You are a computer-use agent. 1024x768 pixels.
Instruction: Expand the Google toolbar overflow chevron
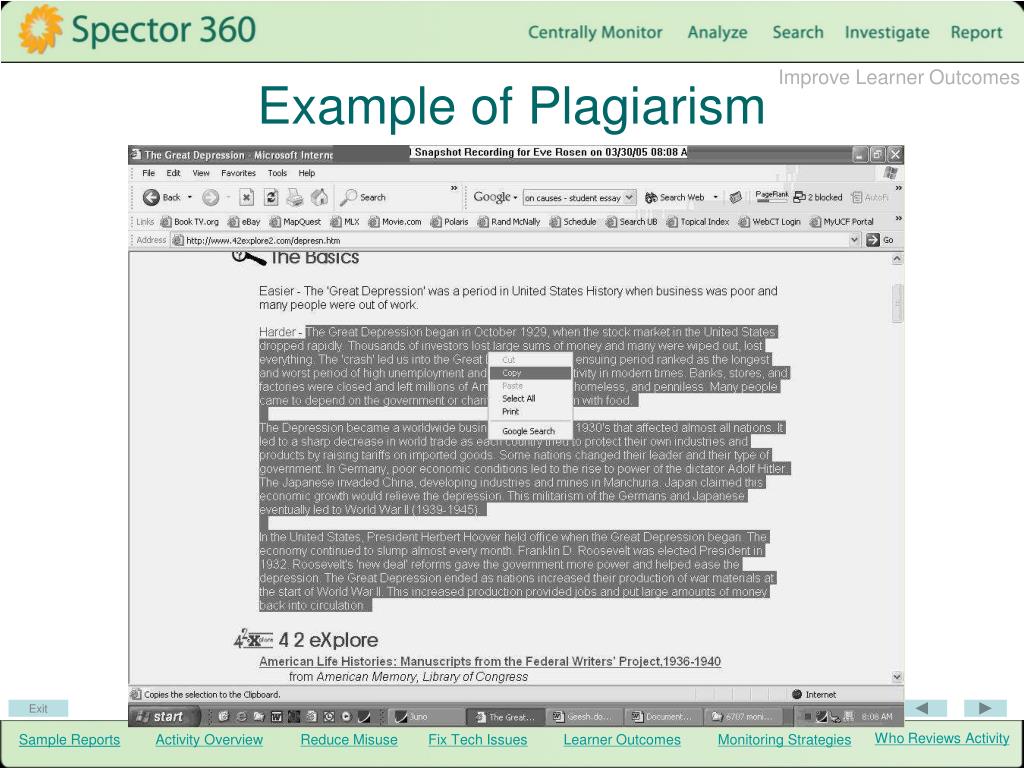pyautogui.click(x=899, y=188)
